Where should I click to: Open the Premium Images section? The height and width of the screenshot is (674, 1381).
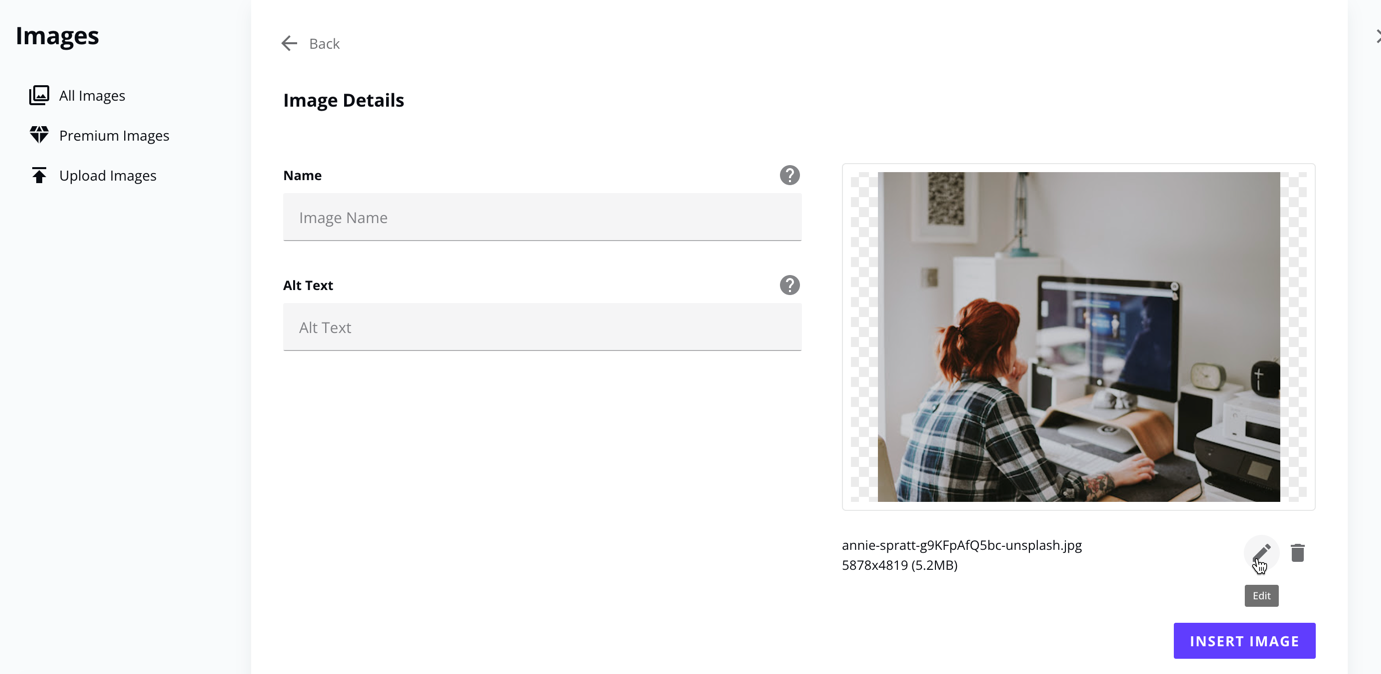pyautogui.click(x=114, y=135)
